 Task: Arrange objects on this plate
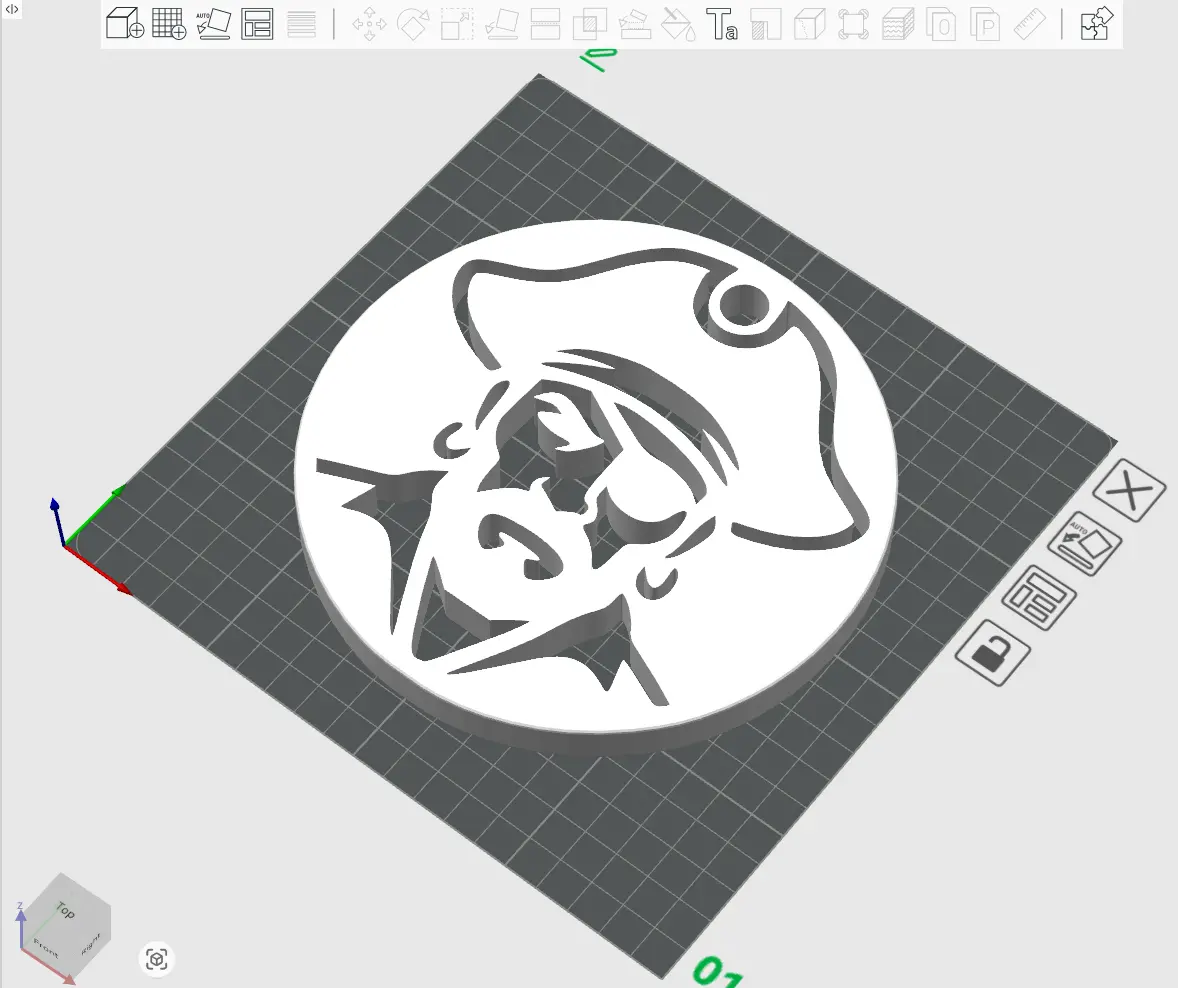coord(1039,597)
